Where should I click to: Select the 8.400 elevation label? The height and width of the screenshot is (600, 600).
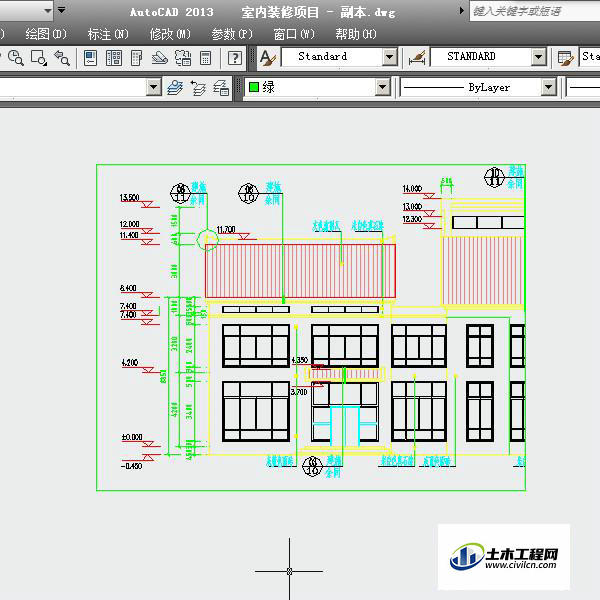click(128, 288)
